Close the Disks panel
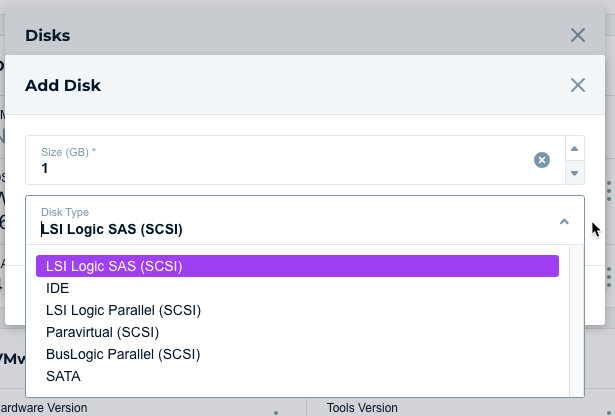Viewport: 615px width, 416px height. pos(577,35)
